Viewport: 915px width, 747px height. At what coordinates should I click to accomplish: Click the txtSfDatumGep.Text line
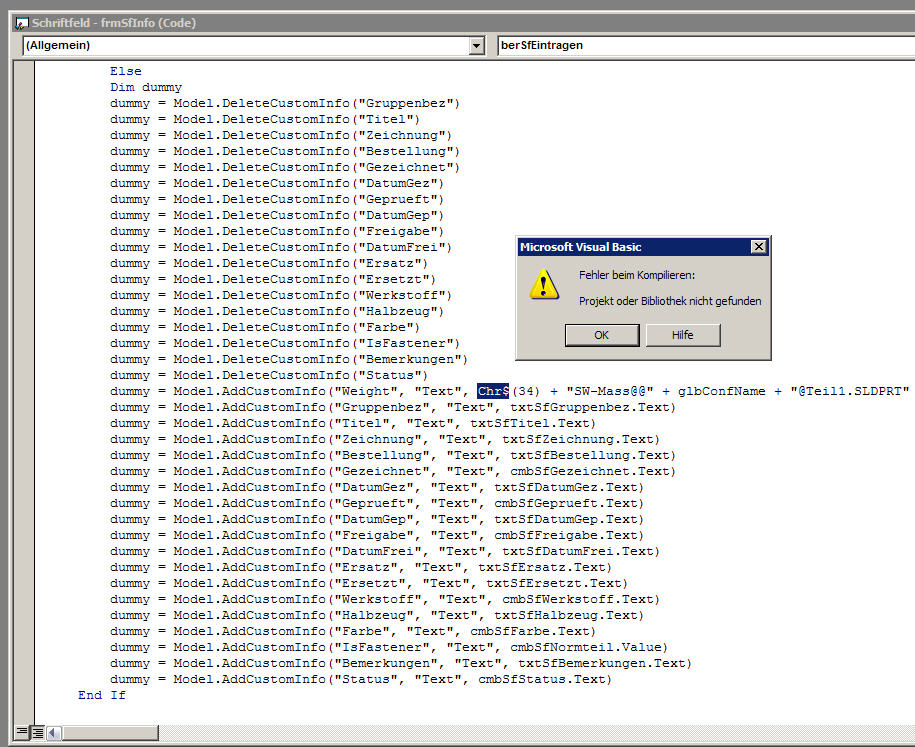(x=377, y=519)
